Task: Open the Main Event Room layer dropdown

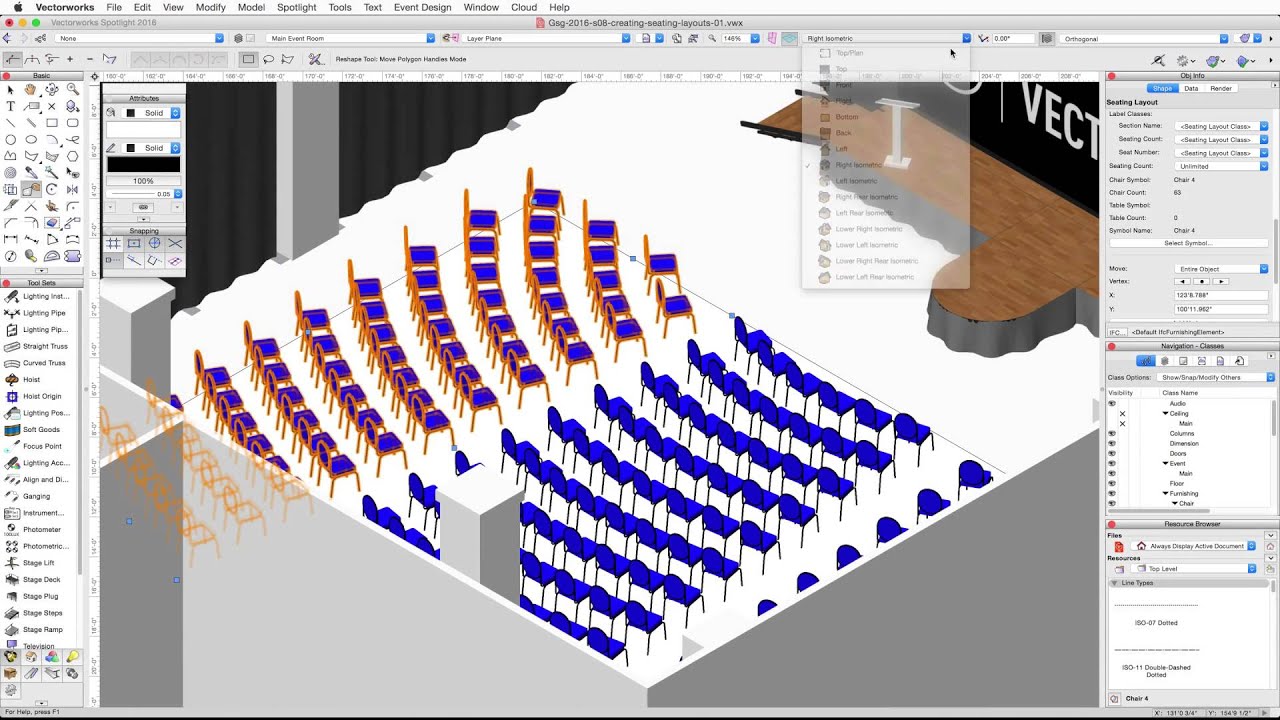Action: coord(351,38)
